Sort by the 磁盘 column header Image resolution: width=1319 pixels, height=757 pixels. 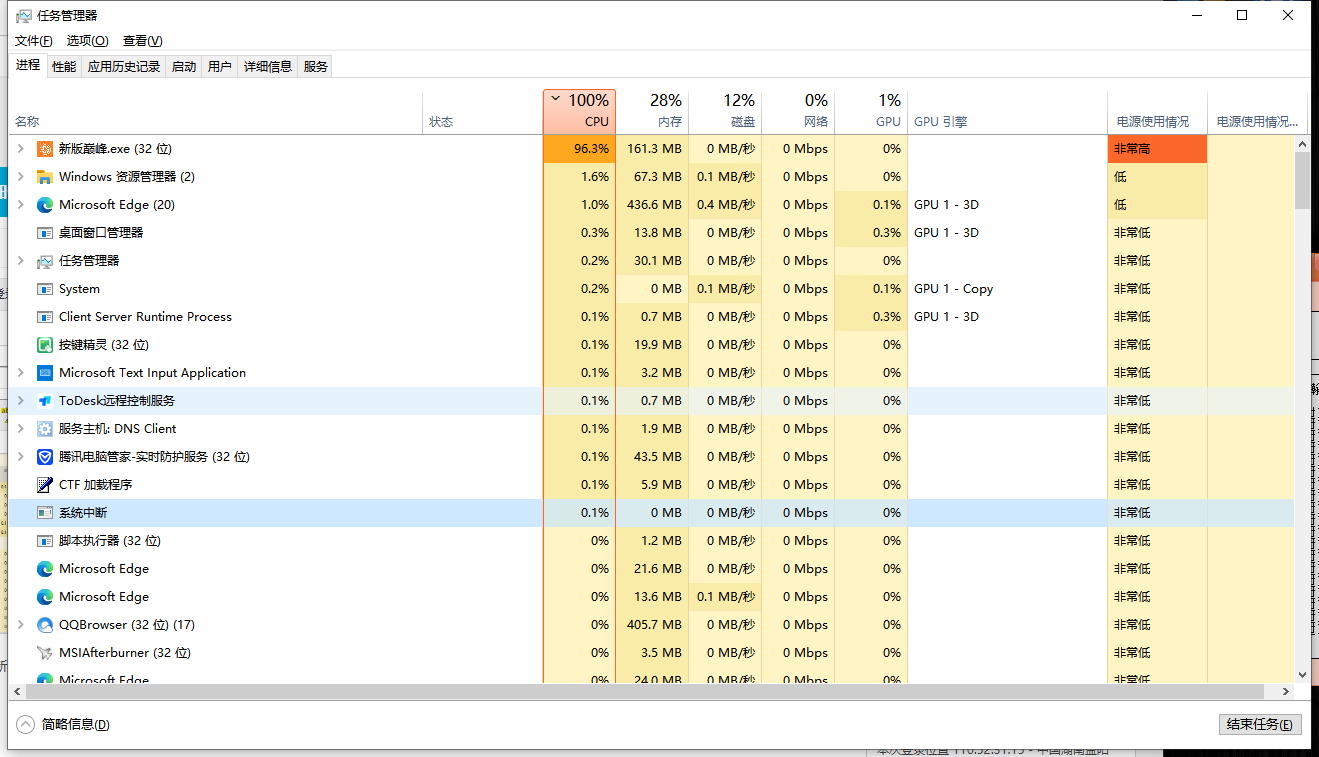(x=725, y=111)
